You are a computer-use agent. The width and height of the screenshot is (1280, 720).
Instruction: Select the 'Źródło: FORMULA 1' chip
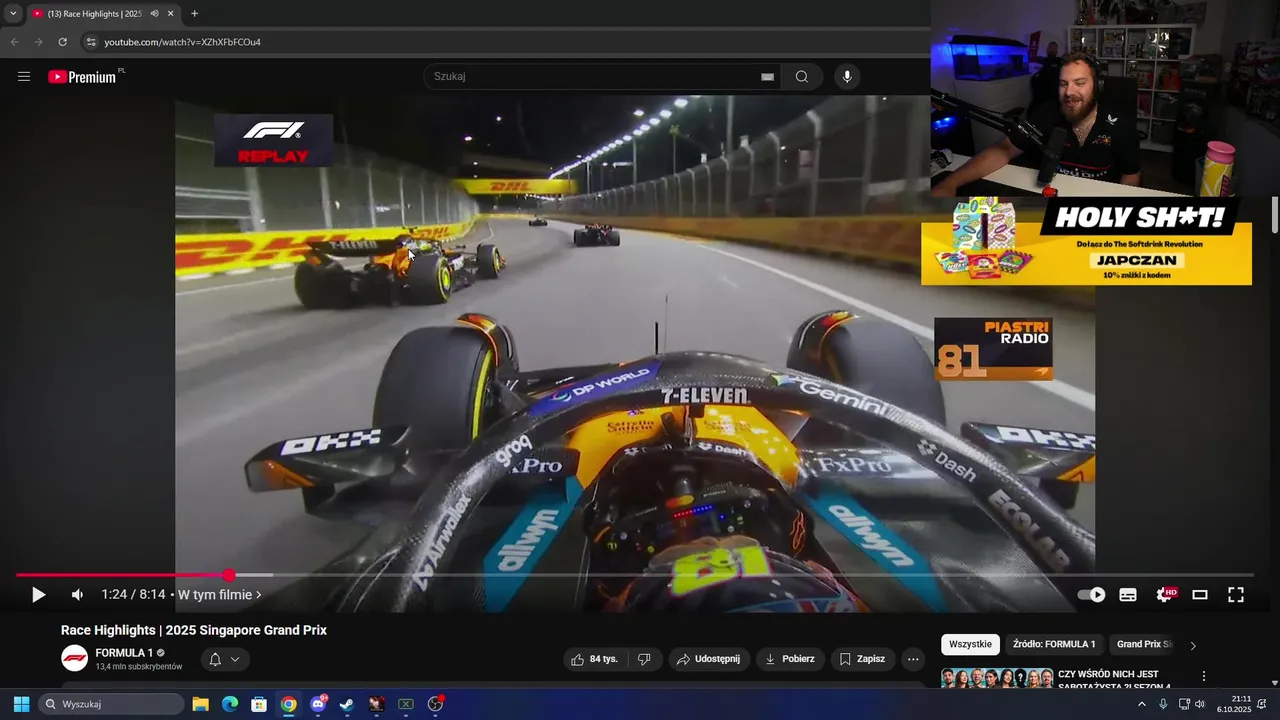point(1054,645)
